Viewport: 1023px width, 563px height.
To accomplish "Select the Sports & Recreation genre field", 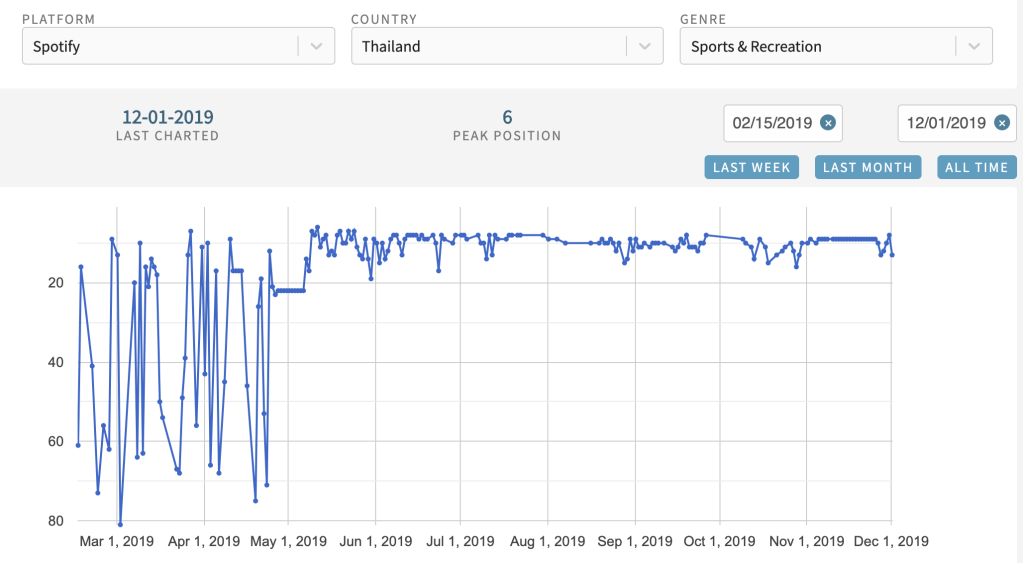I will click(815, 46).
